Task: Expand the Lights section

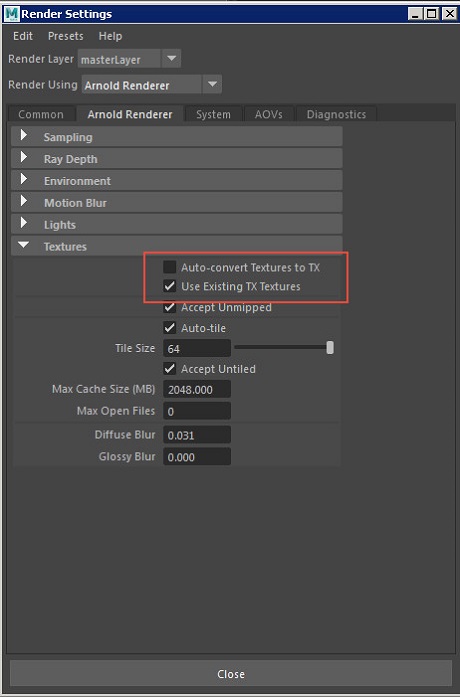Action: tap(176, 224)
